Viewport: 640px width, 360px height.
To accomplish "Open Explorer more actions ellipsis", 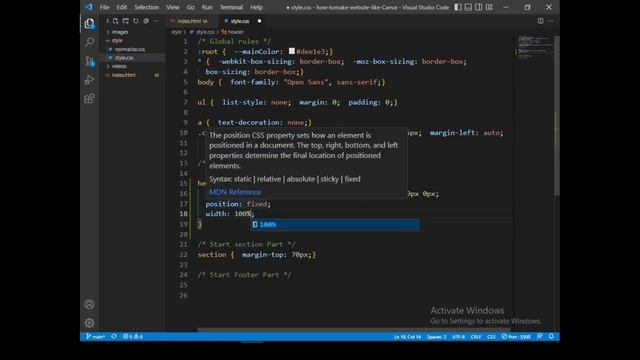I will coord(156,21).
